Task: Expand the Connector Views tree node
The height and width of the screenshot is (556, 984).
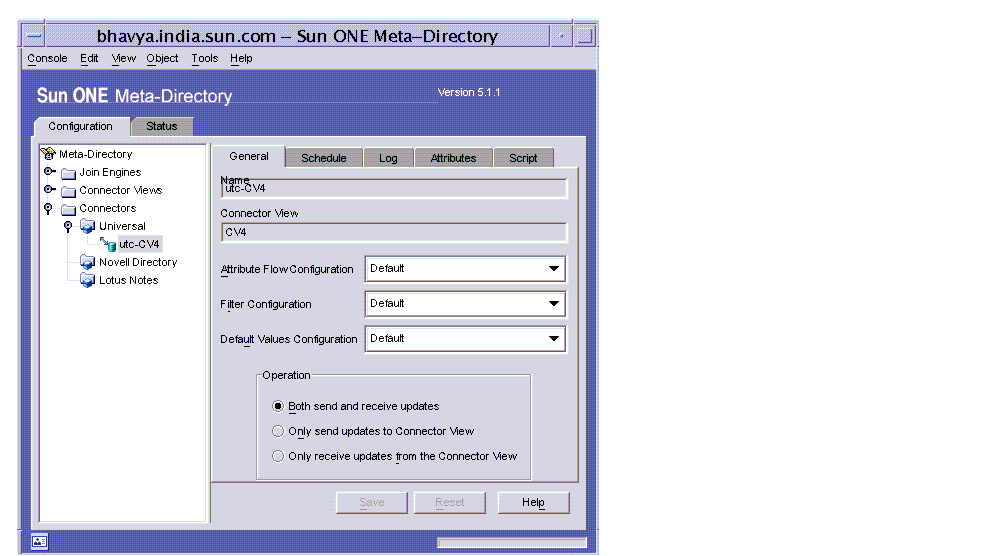Action: 50,190
